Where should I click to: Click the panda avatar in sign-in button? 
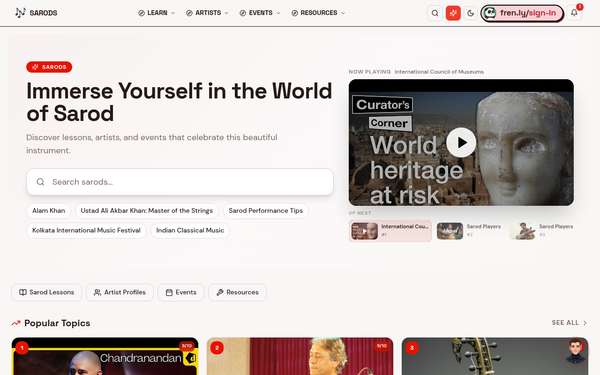pyautogui.click(x=490, y=13)
